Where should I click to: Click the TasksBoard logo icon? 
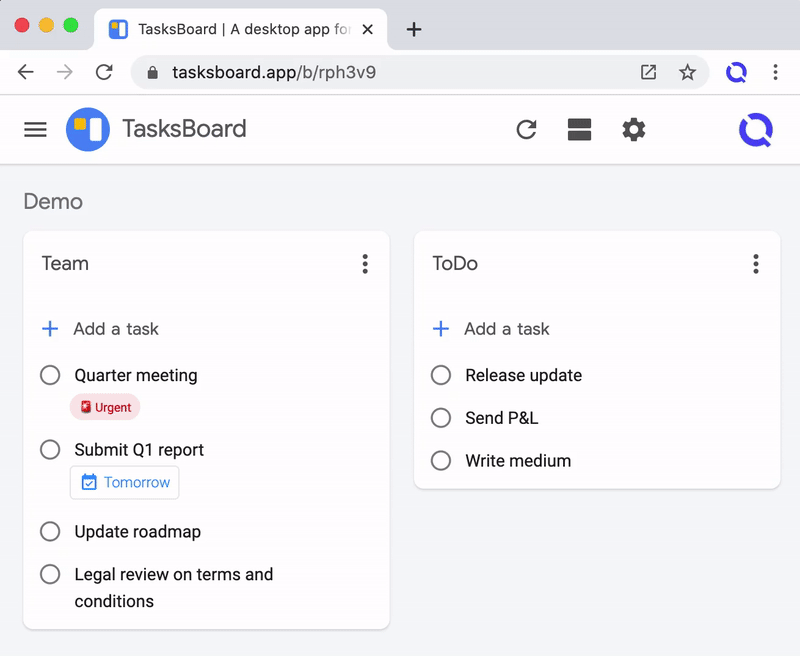88,130
